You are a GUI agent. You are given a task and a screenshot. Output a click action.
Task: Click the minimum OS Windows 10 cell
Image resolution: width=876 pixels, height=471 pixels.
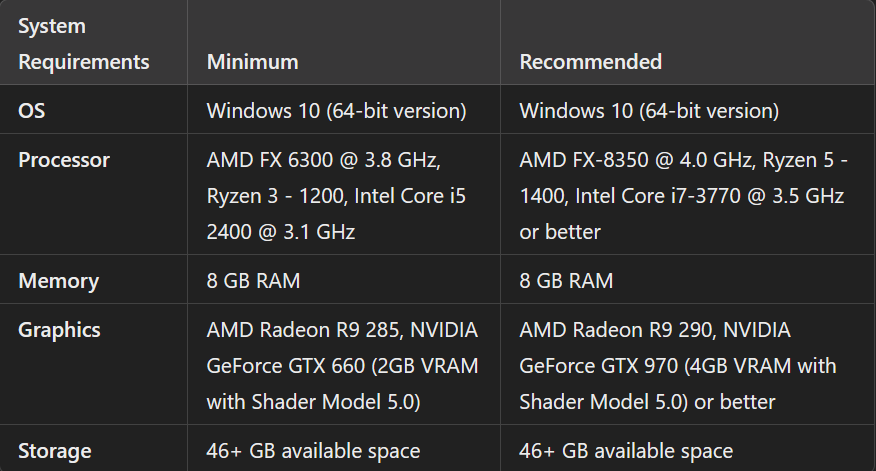[x=336, y=110]
